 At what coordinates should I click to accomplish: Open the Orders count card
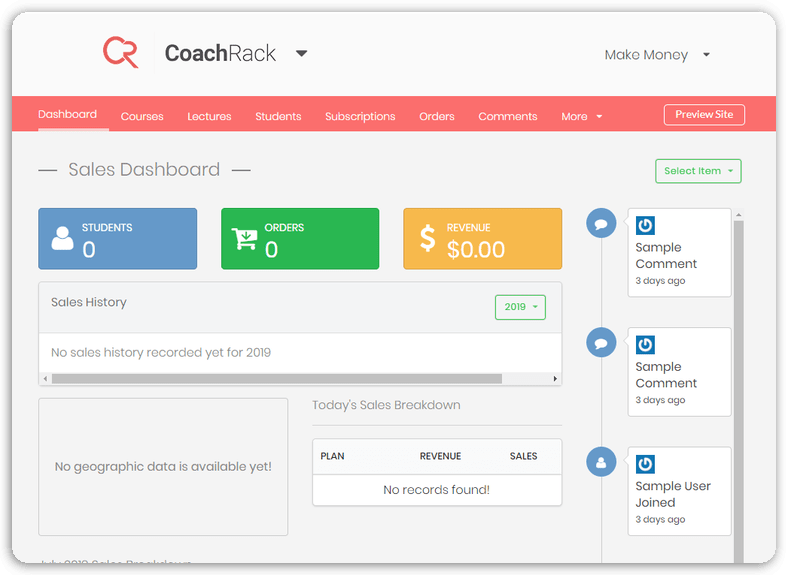pos(300,239)
